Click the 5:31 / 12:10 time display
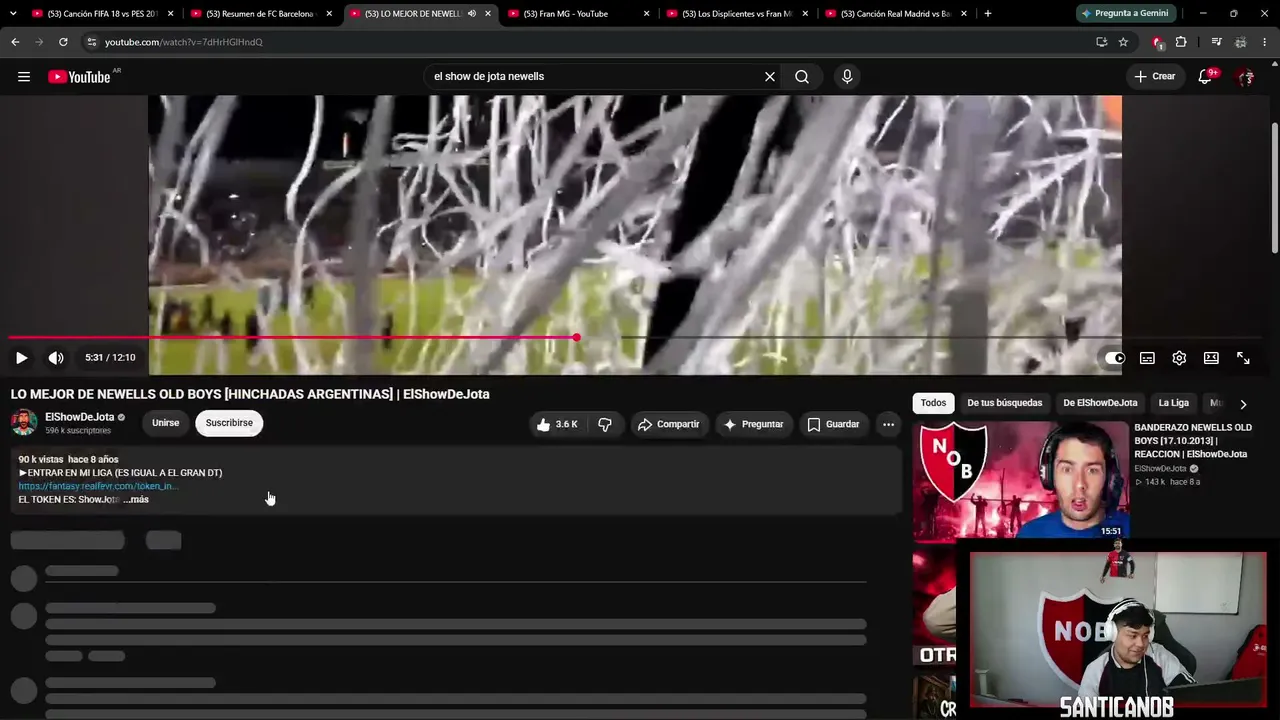This screenshot has height=720, width=1280. coord(110,358)
